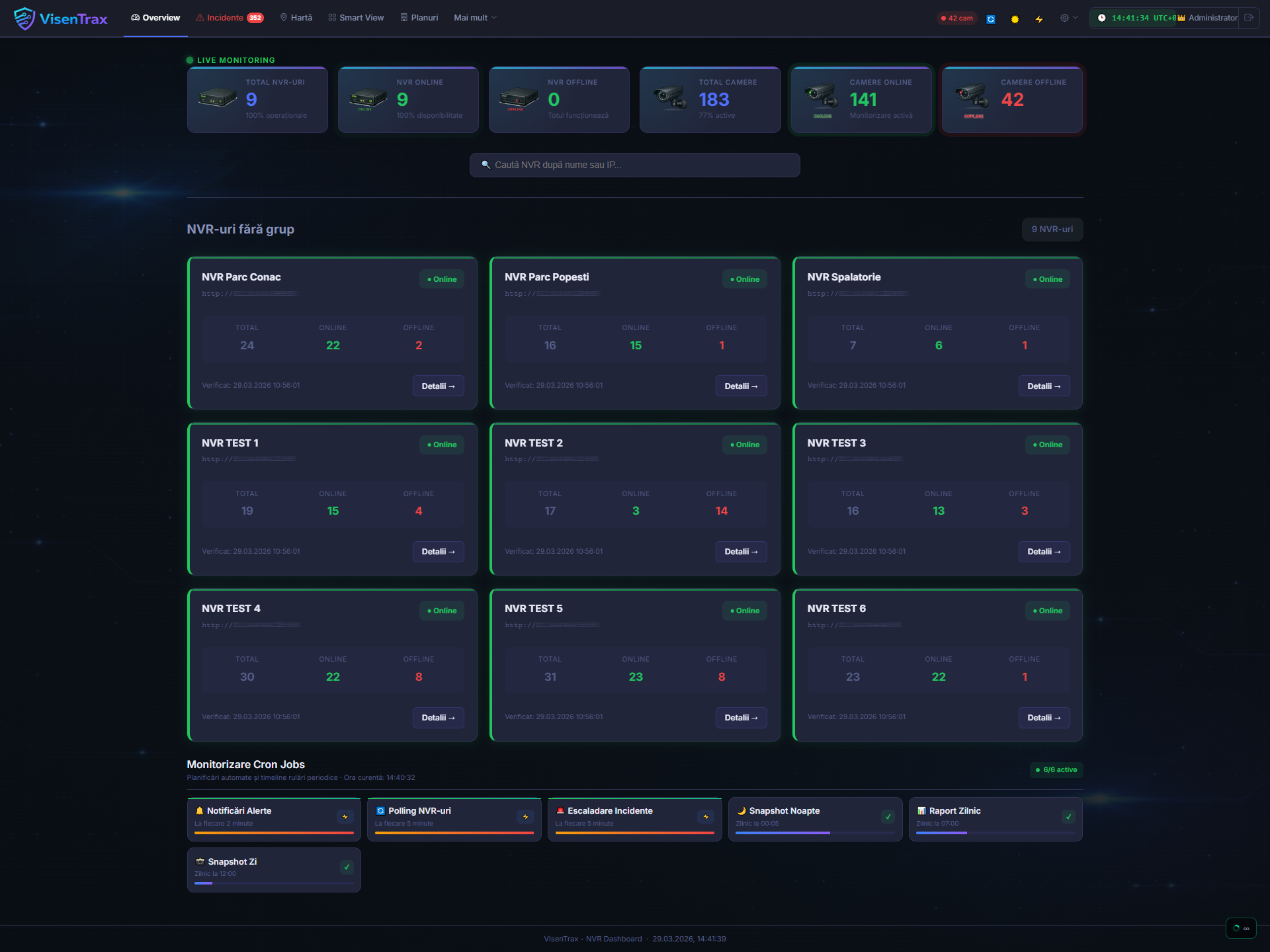The width and height of the screenshot is (1270, 952).
Task: Click the Notificări Alerte bell icon
Action: click(199, 811)
